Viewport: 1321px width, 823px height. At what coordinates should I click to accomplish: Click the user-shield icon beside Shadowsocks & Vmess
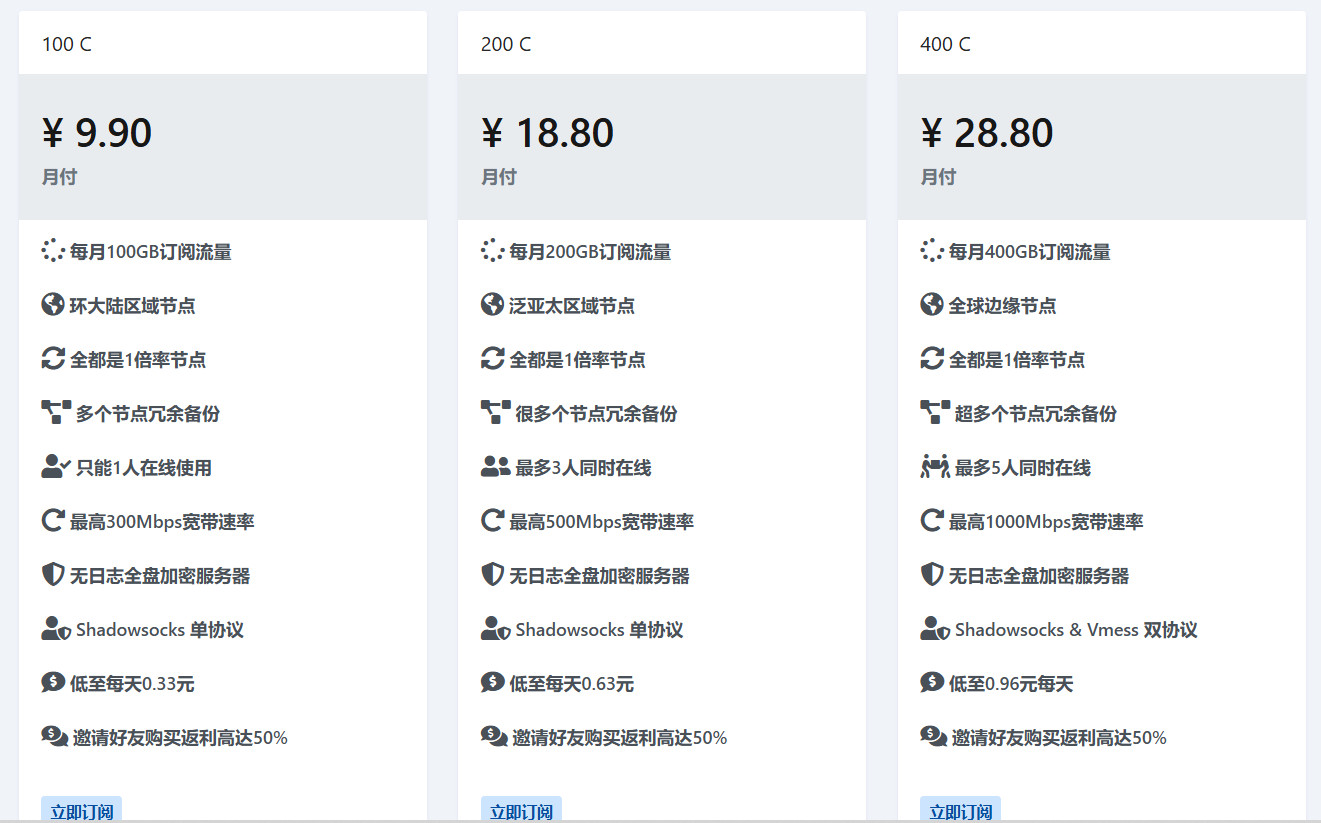934,629
